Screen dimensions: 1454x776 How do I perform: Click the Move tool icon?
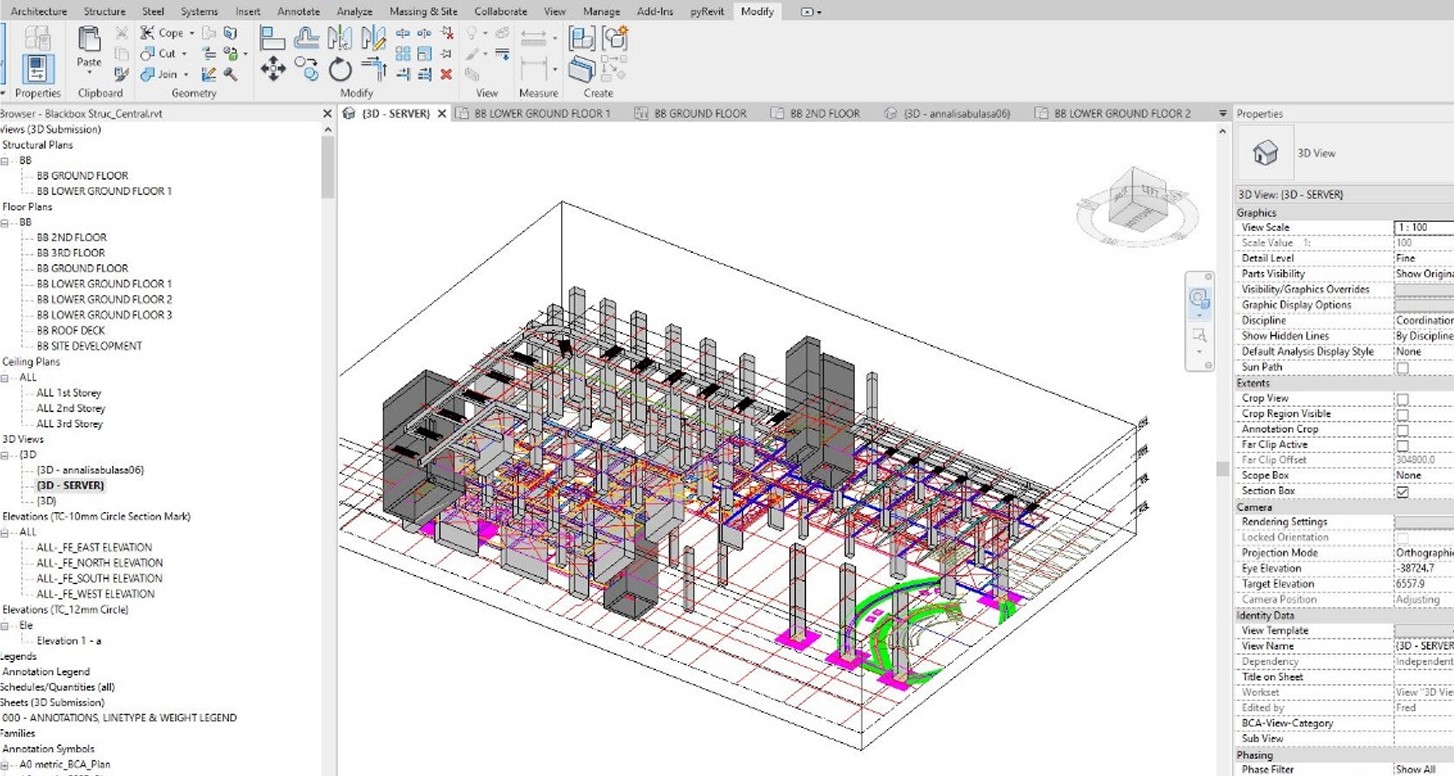(273, 68)
